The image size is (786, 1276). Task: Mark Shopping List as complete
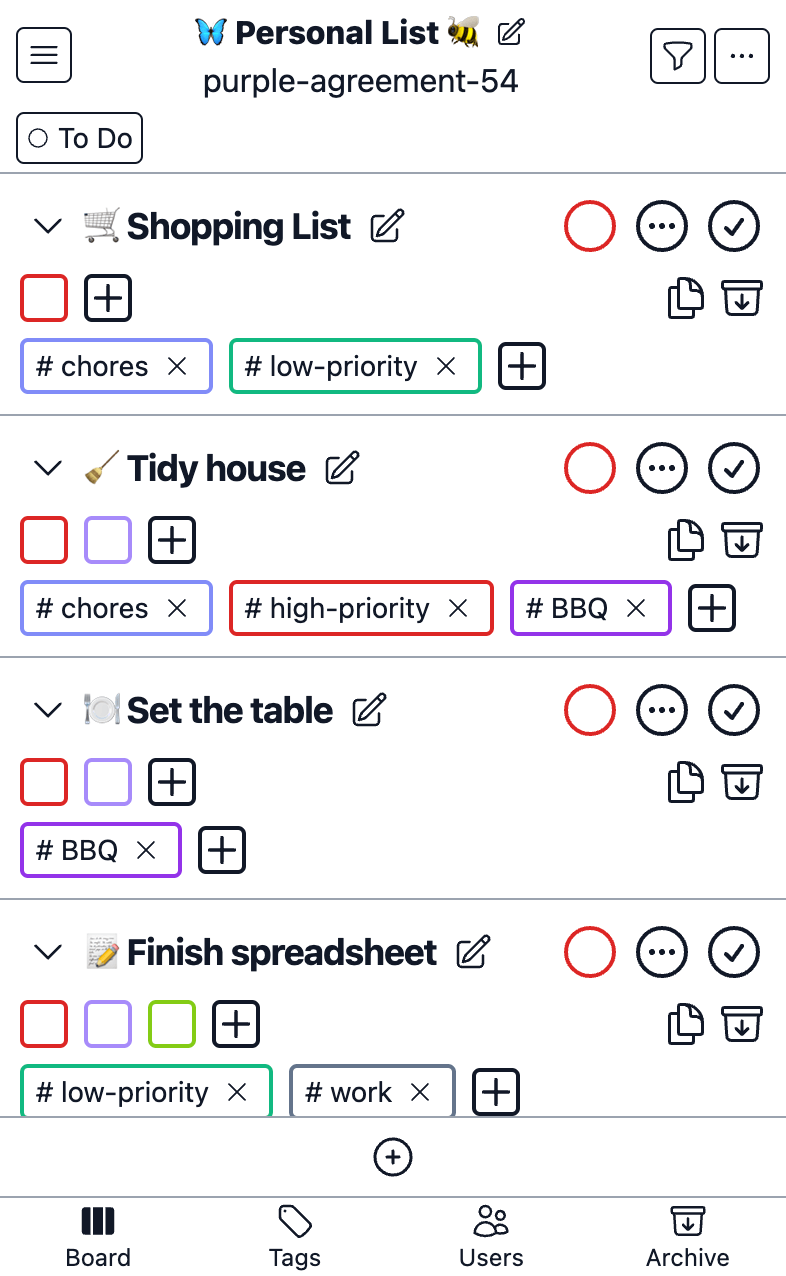735,226
